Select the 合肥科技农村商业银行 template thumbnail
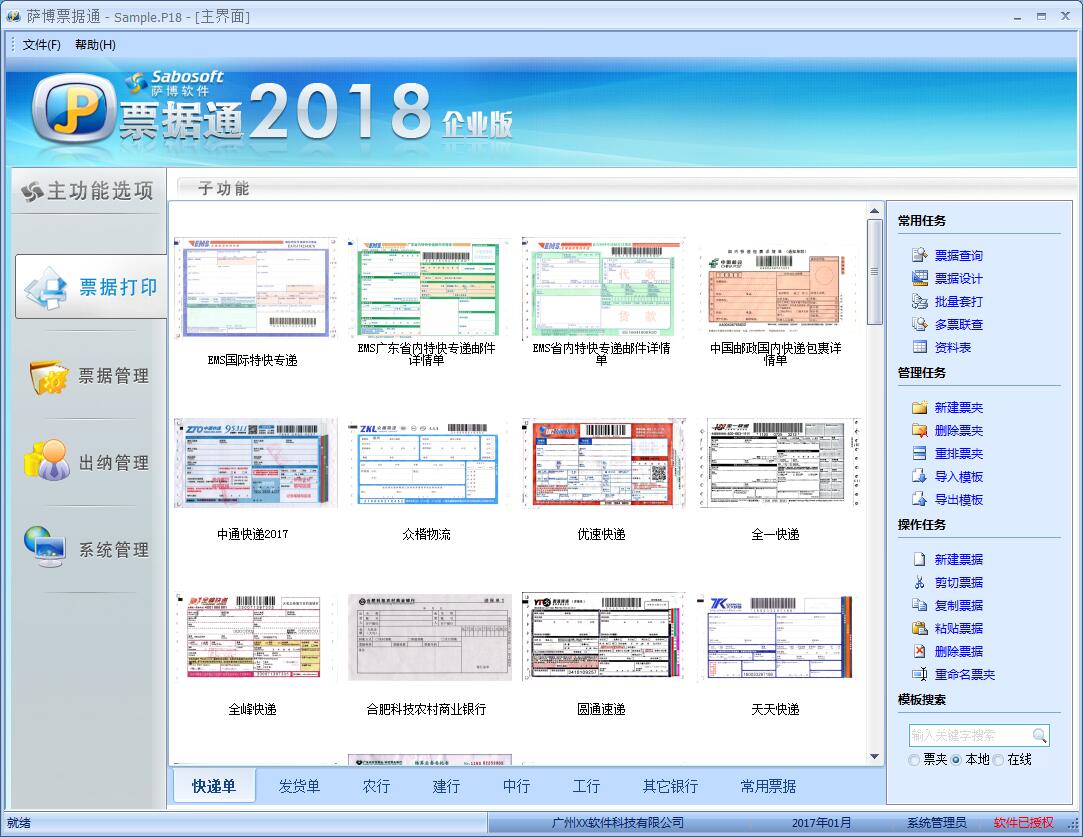 [x=430, y=637]
